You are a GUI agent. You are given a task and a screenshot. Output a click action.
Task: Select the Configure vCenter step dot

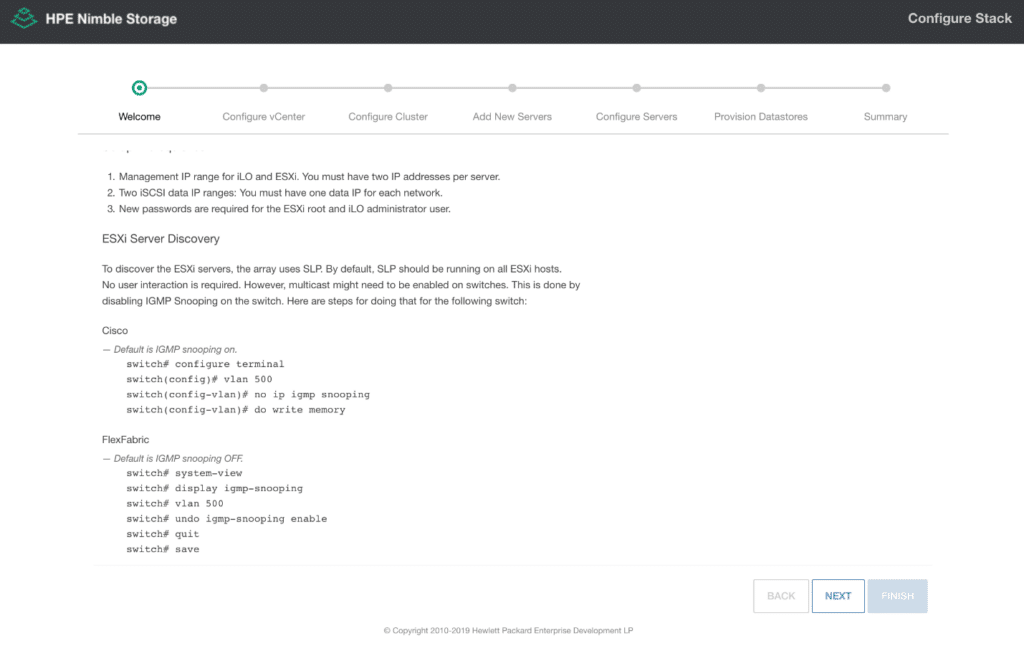[x=264, y=88]
